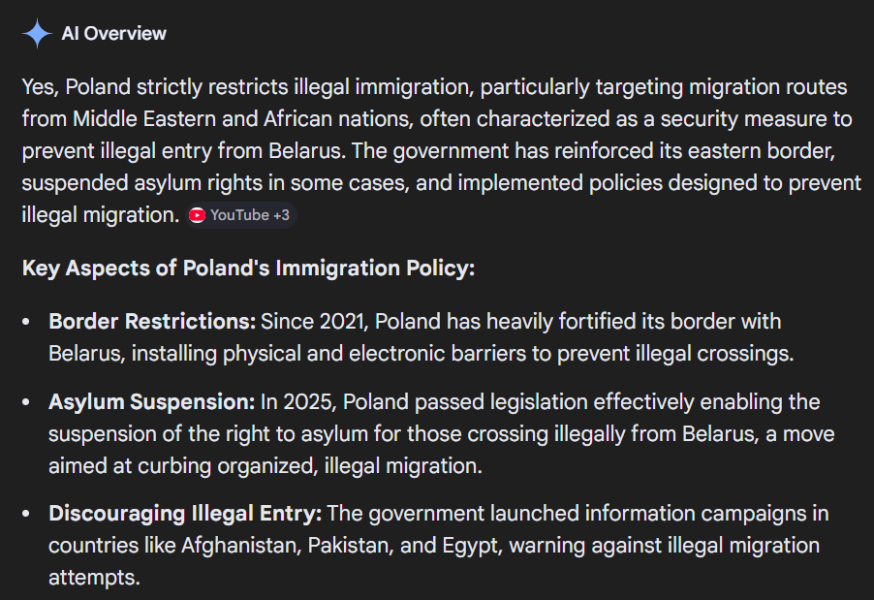Click the bullet point beside Asylum Suspension
Viewport: 874px width, 600px height.
(26, 402)
